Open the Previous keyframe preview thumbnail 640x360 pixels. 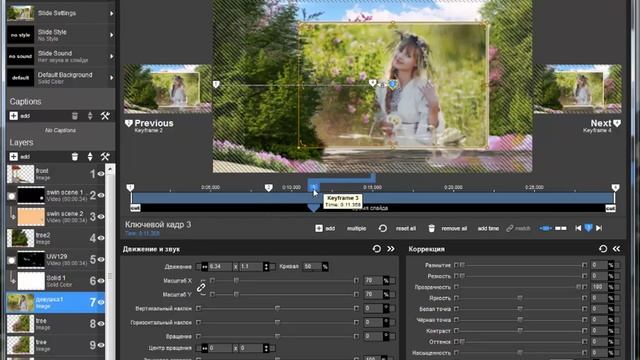point(168,89)
